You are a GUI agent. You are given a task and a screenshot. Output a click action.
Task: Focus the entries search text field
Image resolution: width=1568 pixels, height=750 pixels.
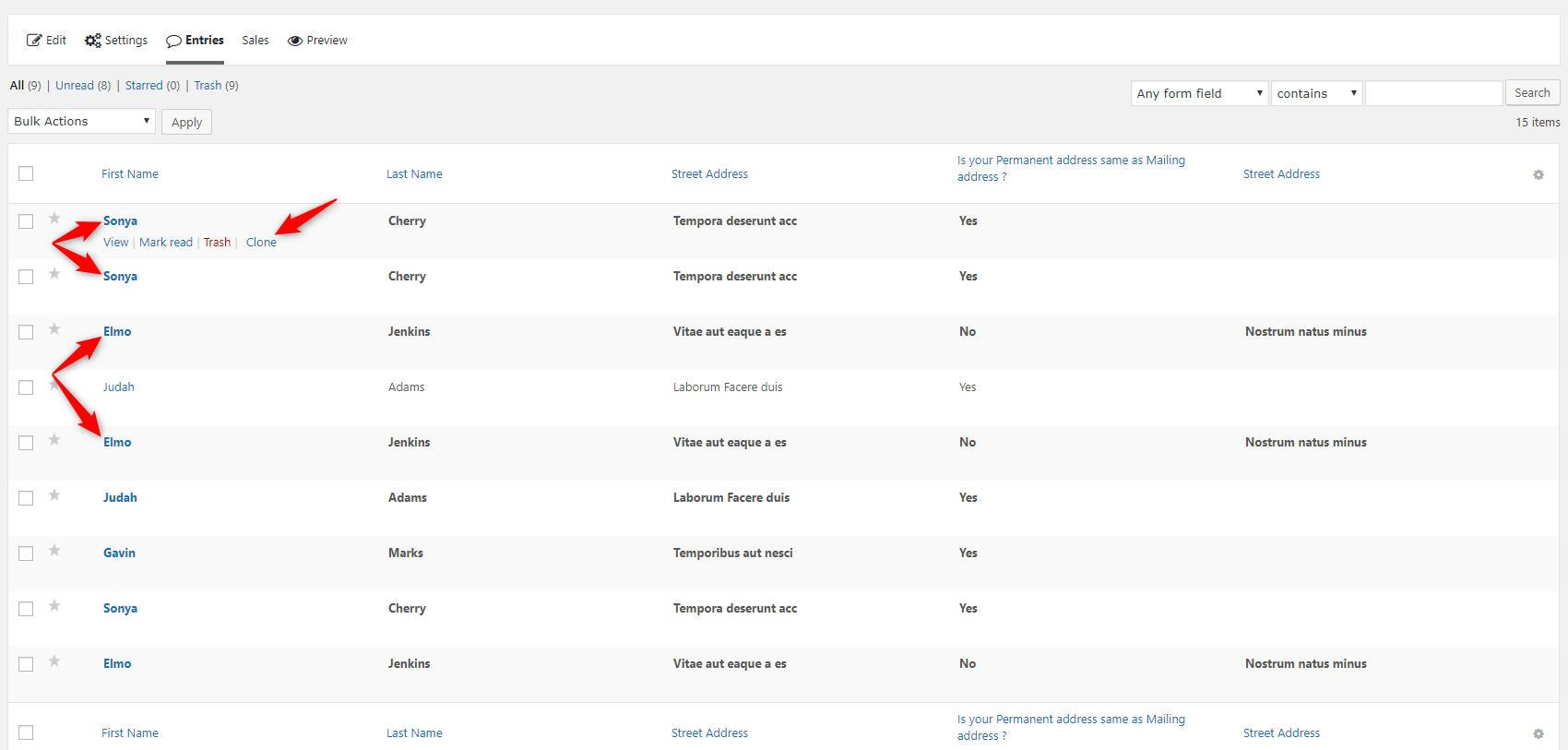pyautogui.click(x=1433, y=93)
